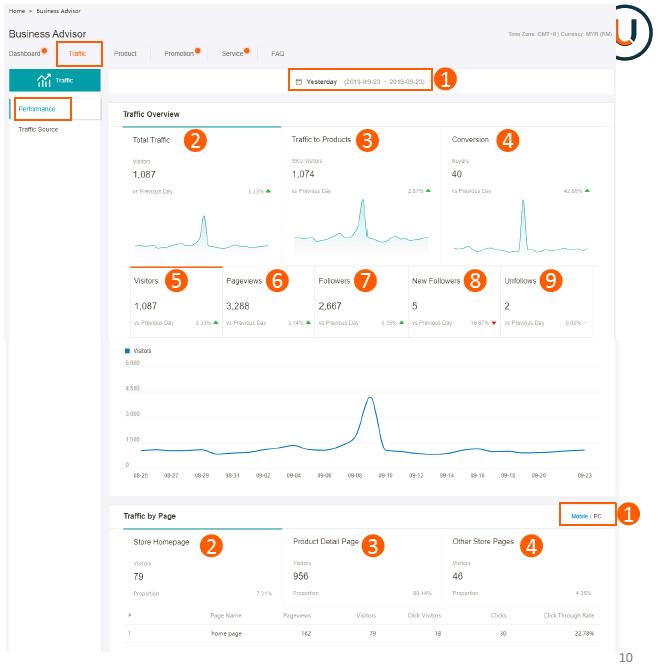Image resolution: width=664 pixels, height=670 pixels.
Task: Click the Click Through Rate column header
Action: pos(569,615)
